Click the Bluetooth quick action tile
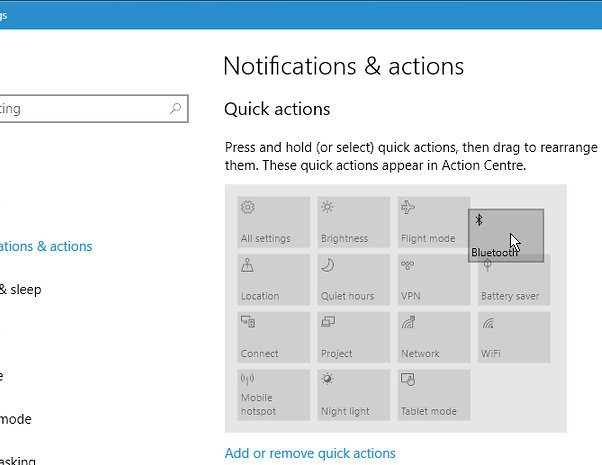Viewport: 602px width, 465px height. [x=506, y=235]
